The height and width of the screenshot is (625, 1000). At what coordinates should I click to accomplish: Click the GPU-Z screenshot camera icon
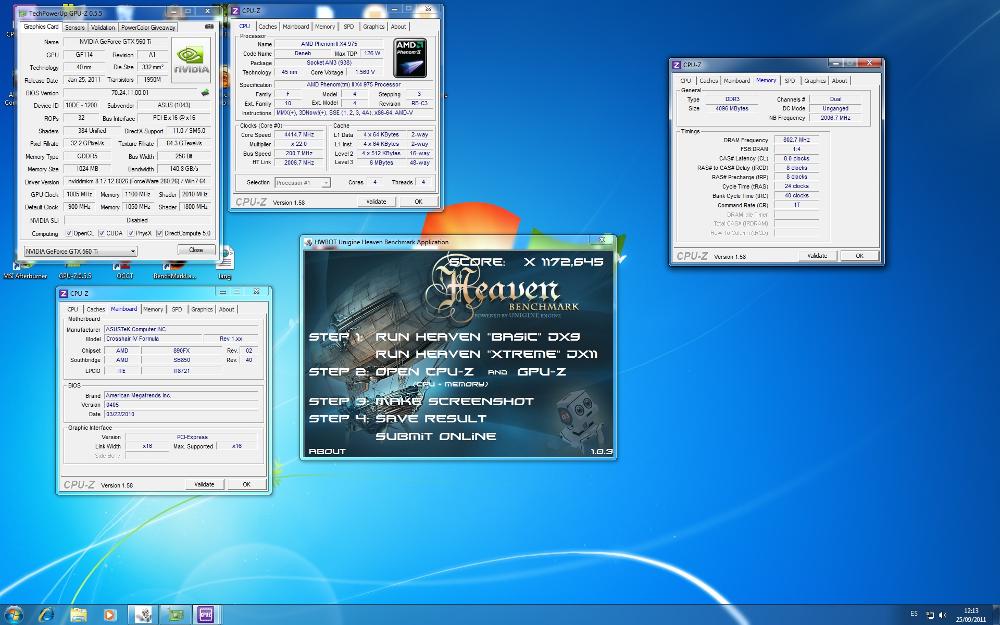coord(209,27)
